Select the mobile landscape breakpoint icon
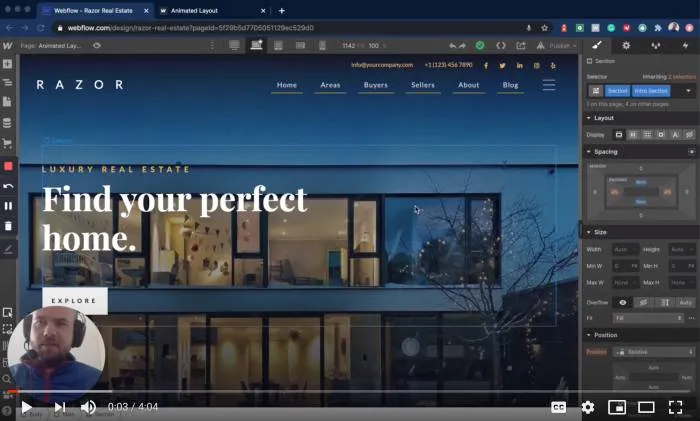 pos(300,46)
